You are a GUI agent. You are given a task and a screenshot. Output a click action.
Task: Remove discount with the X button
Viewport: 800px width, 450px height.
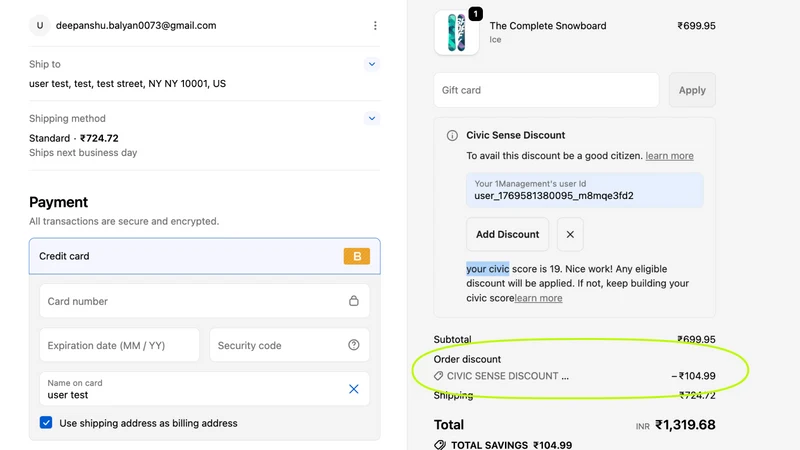(570, 234)
